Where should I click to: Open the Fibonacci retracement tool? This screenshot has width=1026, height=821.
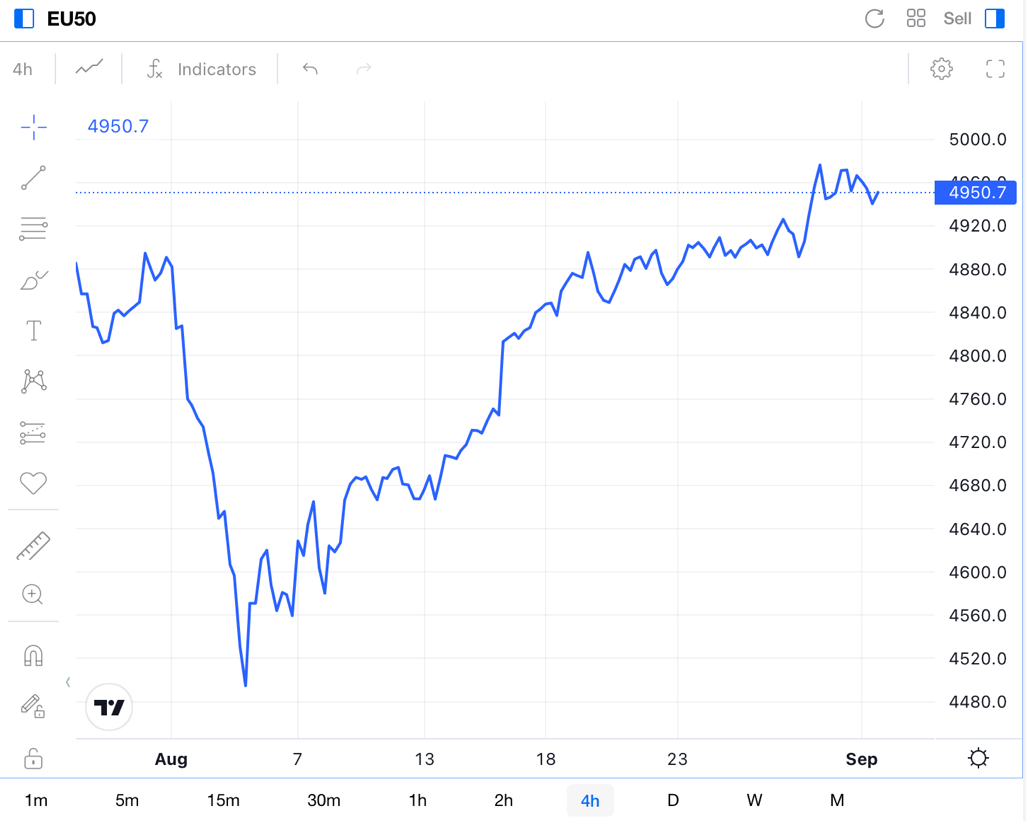(x=33, y=229)
